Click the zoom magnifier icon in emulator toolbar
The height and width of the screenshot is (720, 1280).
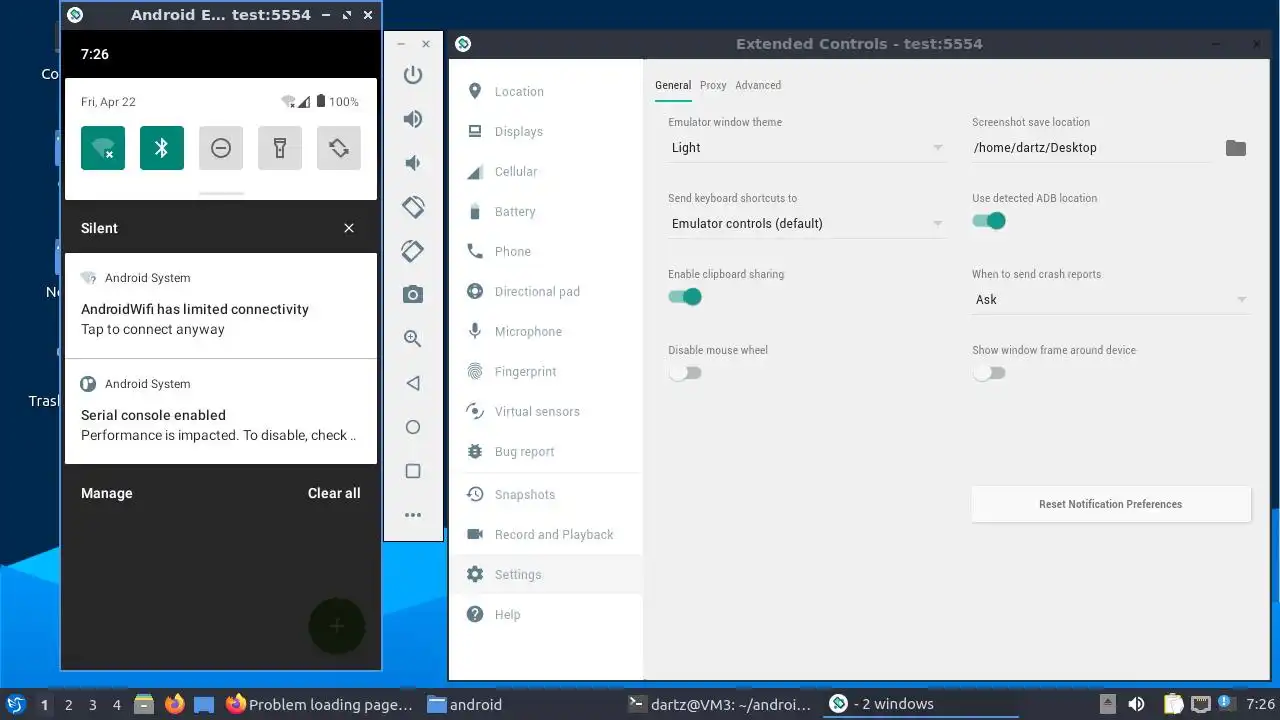click(x=413, y=339)
